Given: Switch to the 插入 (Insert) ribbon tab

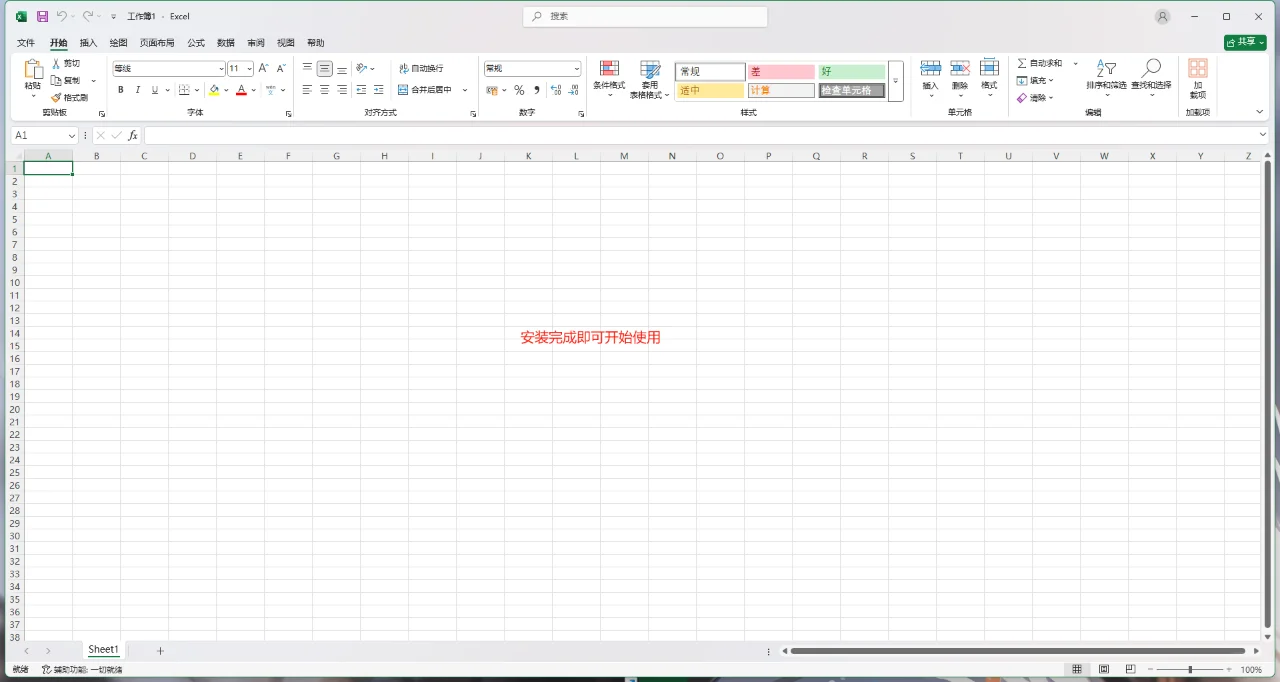Looking at the screenshot, I should point(87,42).
